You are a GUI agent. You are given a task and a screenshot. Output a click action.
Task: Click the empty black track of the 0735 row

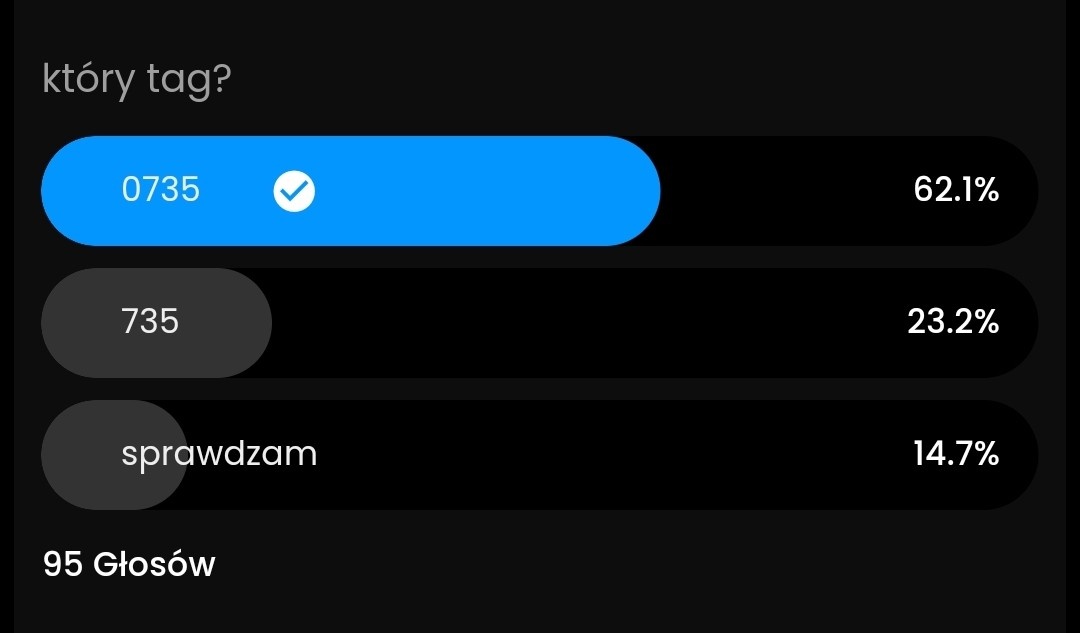(x=780, y=190)
